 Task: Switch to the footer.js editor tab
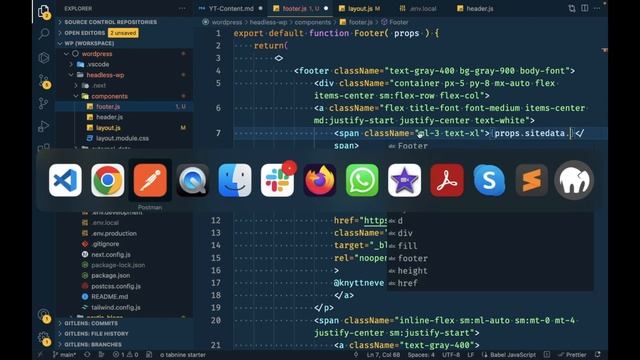click(300, 8)
